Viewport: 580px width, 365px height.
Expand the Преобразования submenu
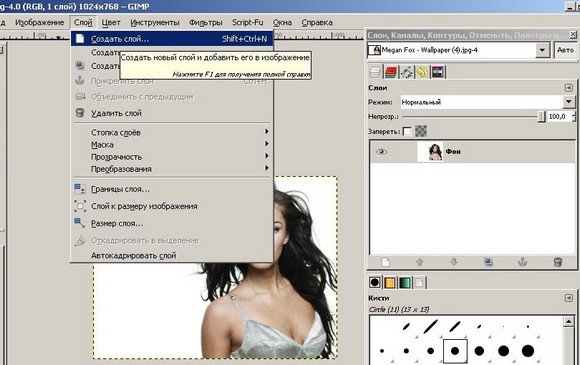pyautogui.click(x=172, y=169)
